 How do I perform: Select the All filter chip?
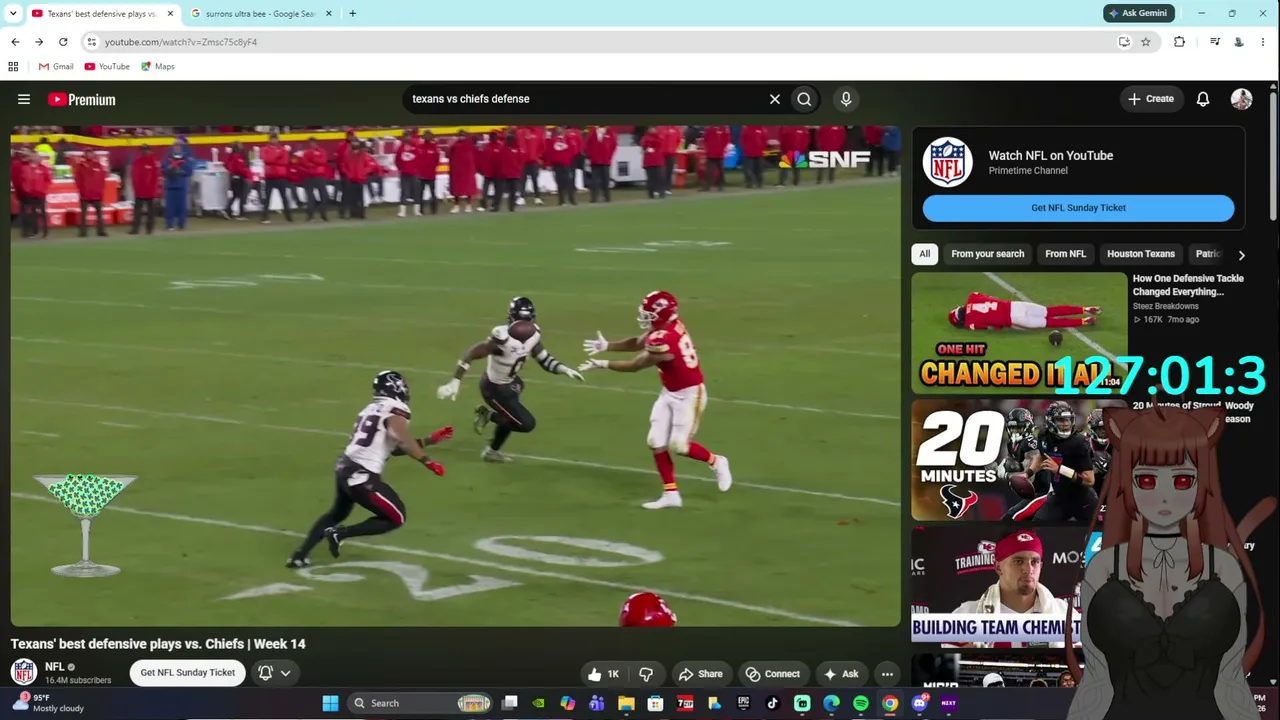pyautogui.click(x=925, y=254)
